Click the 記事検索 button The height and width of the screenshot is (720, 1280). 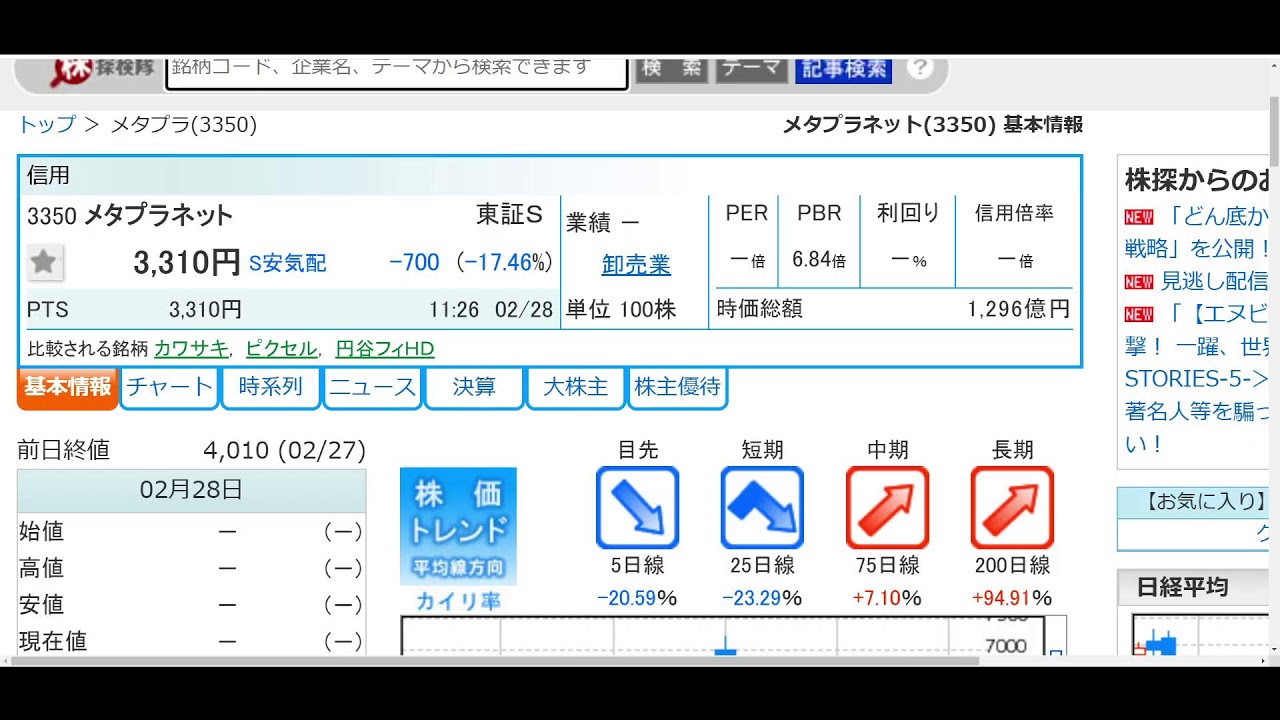844,68
